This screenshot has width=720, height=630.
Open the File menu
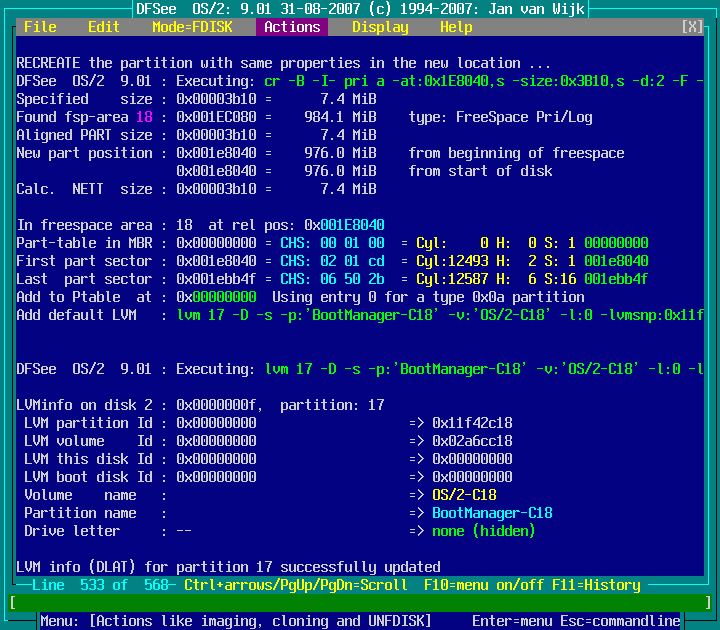pyautogui.click(x=40, y=27)
